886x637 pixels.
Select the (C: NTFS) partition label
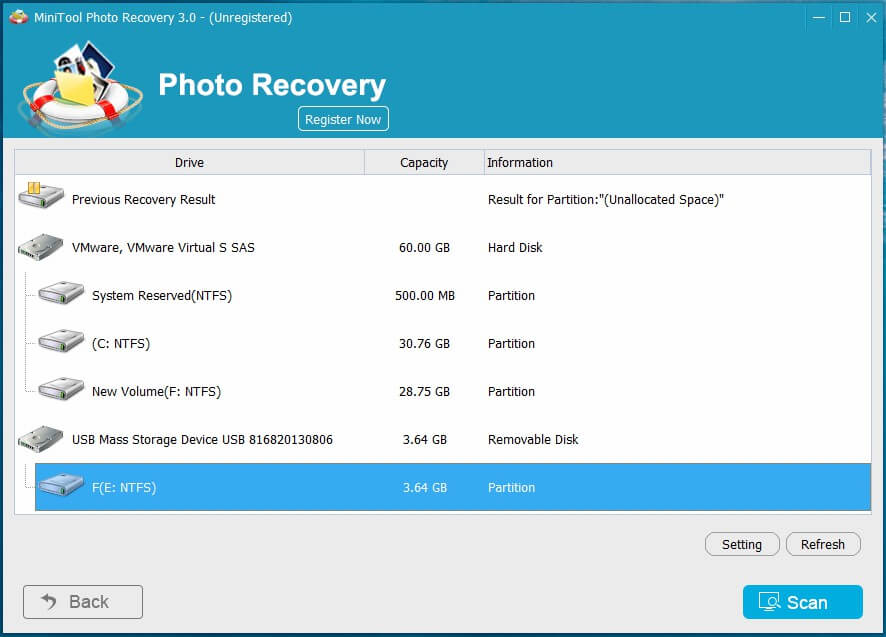point(121,344)
